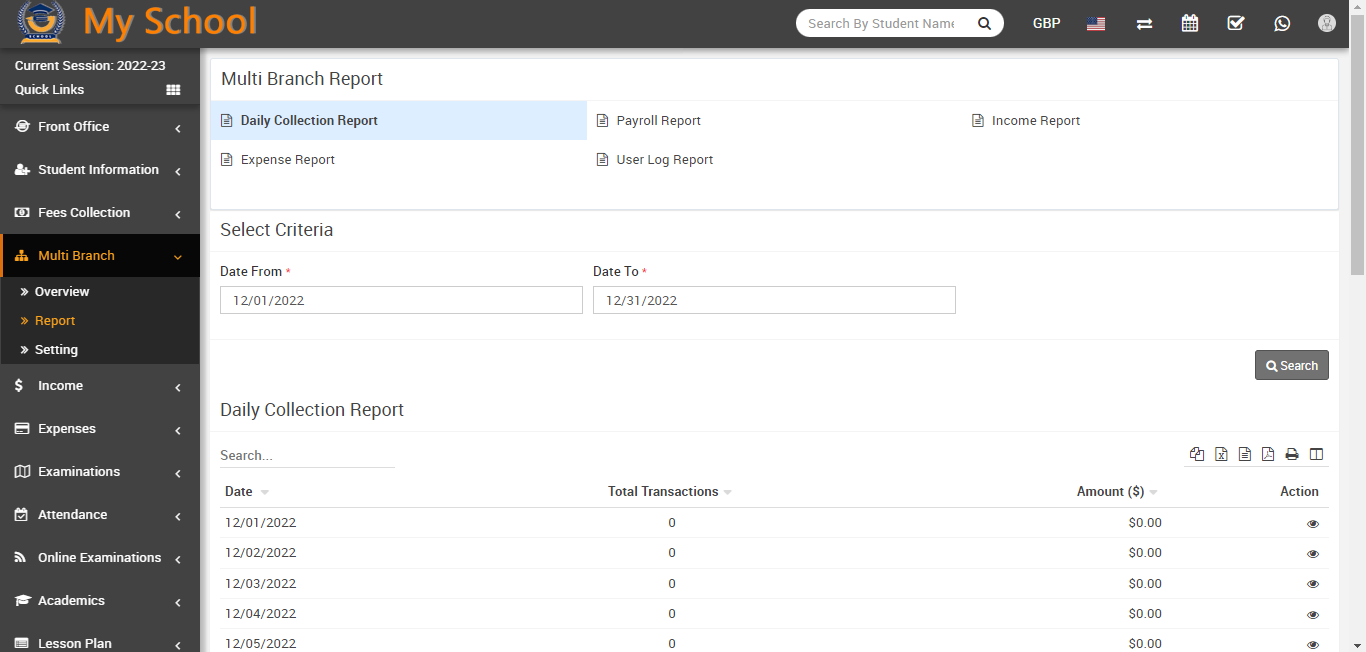
Task: View details for 12/03/2022 row
Action: point(1313,584)
